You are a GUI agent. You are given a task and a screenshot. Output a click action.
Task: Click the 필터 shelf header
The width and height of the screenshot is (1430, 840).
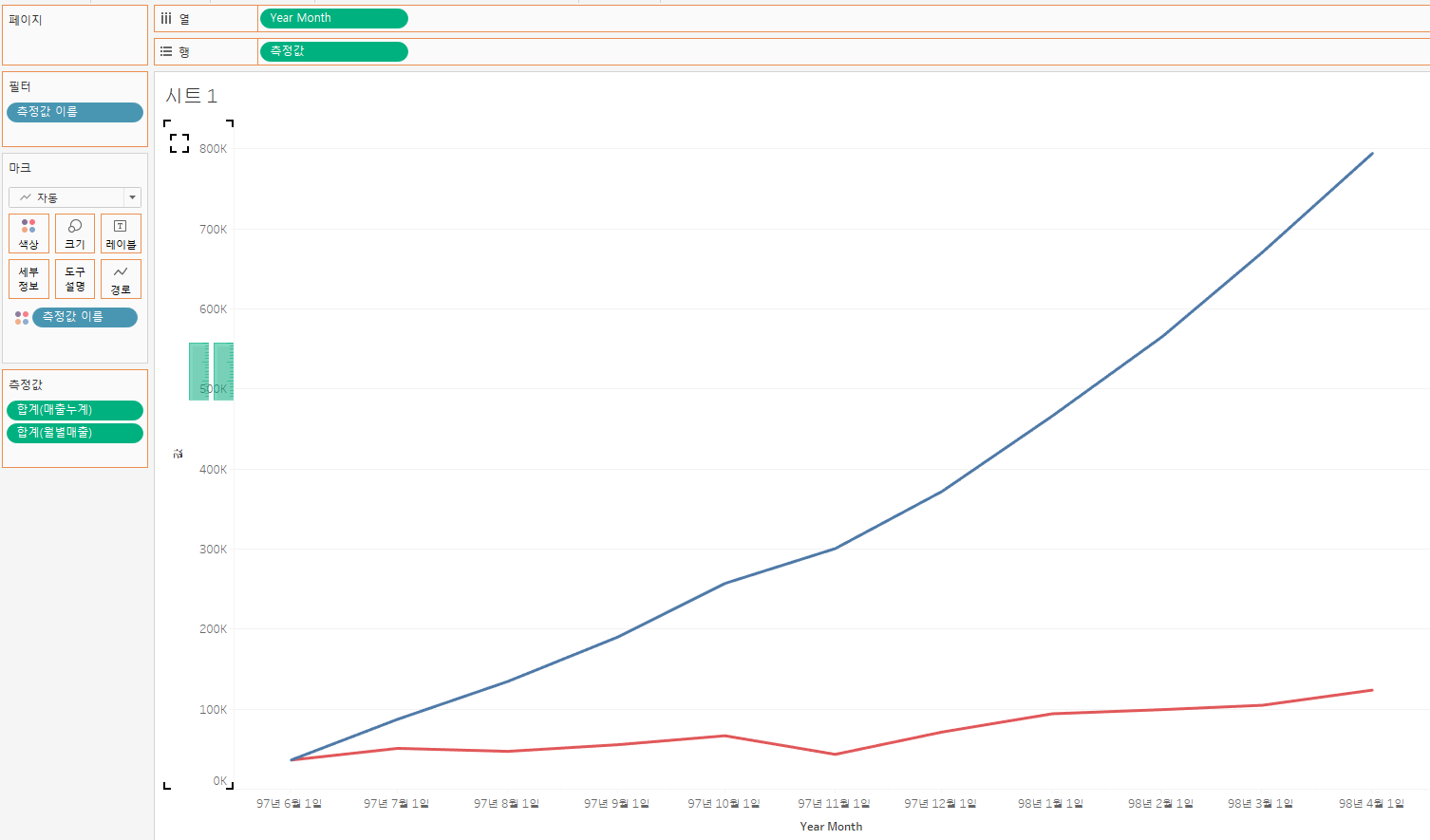click(20, 86)
